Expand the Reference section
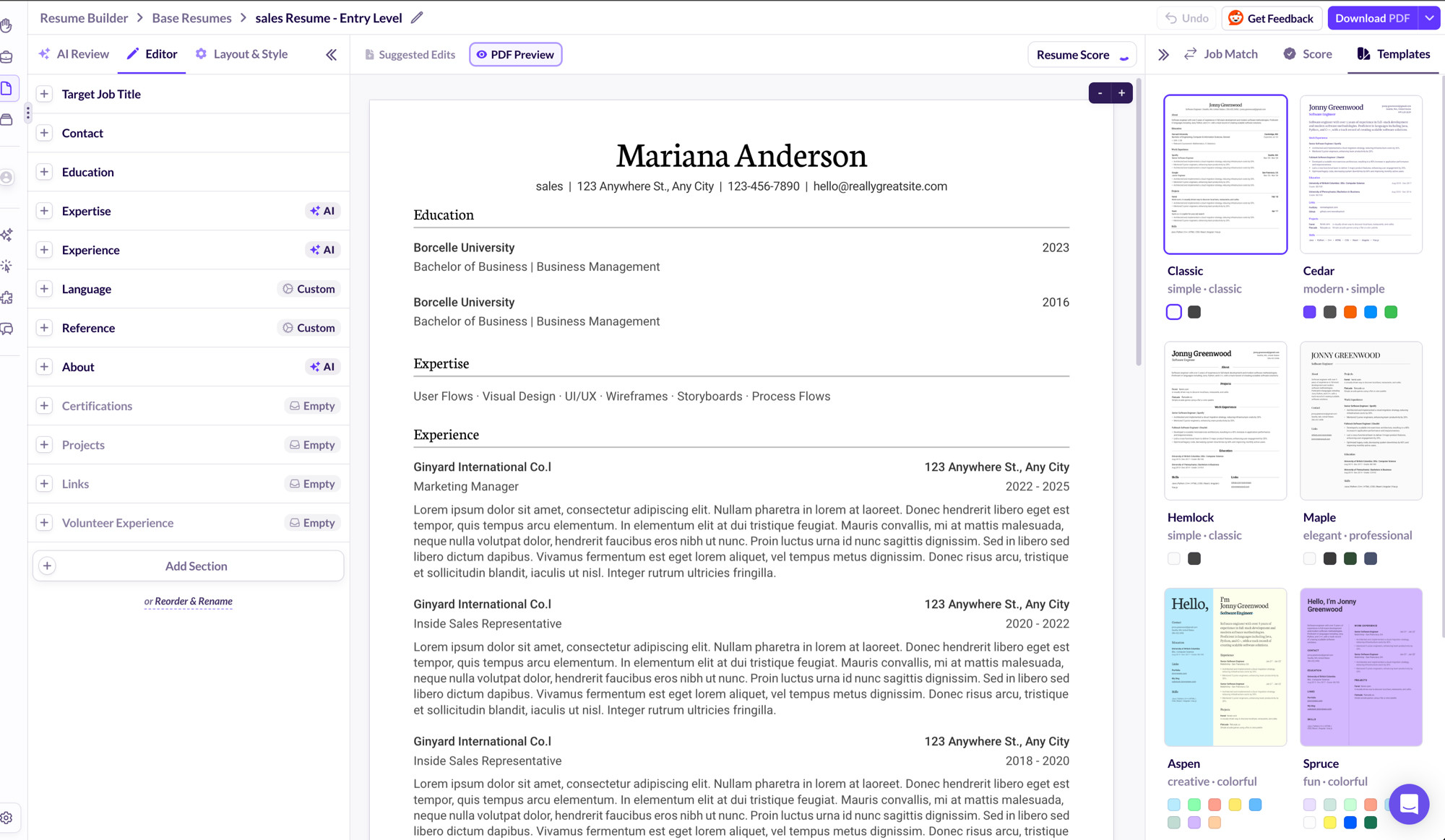The height and width of the screenshot is (840, 1445). point(44,328)
